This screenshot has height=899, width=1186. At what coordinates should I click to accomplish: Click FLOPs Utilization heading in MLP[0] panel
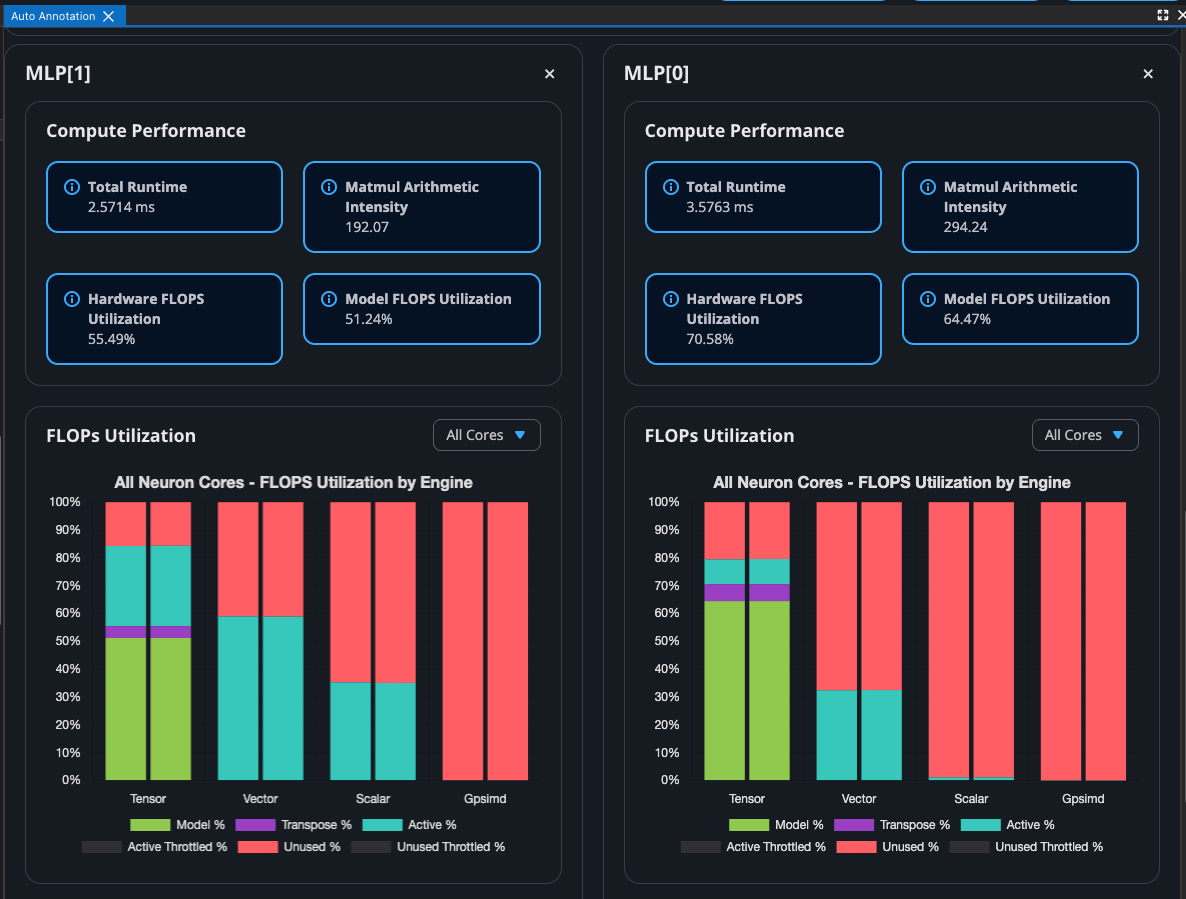(719, 436)
